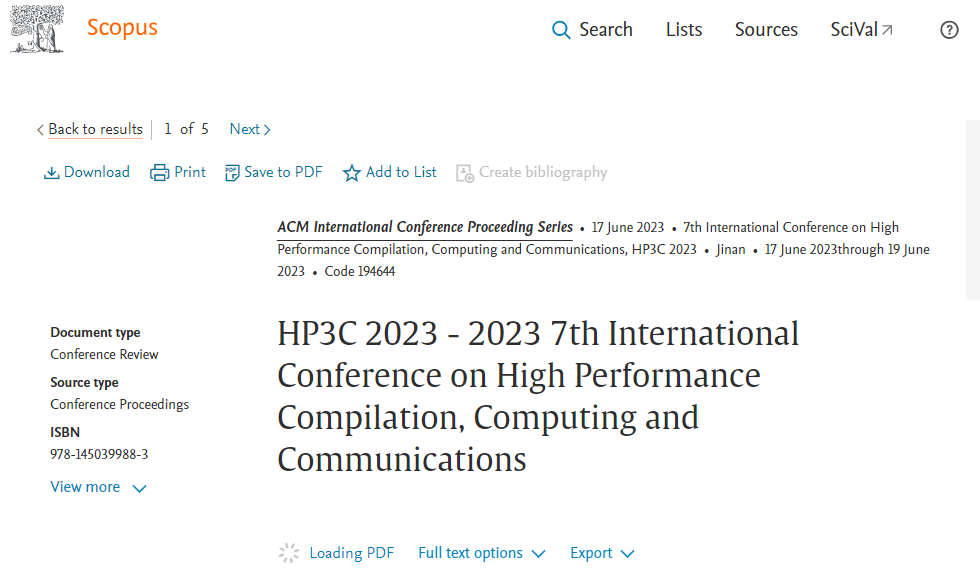This screenshot has height=576, width=980.
Task: Go to Next document result
Action: coord(250,129)
